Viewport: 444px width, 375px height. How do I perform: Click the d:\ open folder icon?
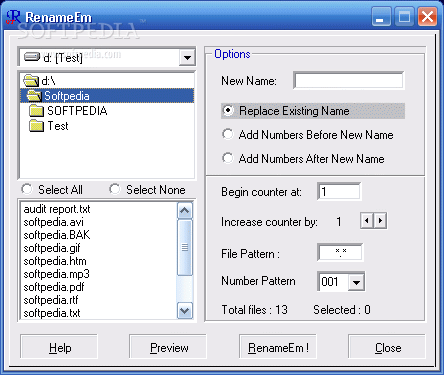(x=31, y=80)
